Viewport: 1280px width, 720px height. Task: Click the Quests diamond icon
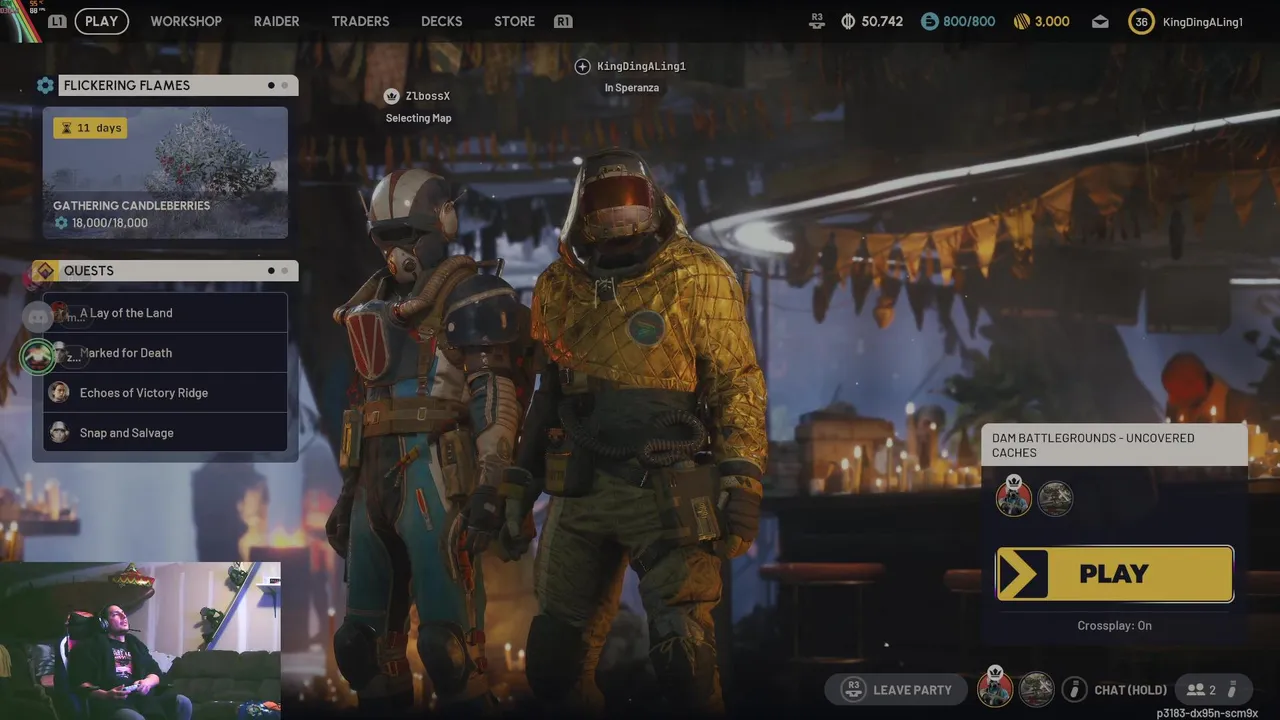[x=45, y=271]
